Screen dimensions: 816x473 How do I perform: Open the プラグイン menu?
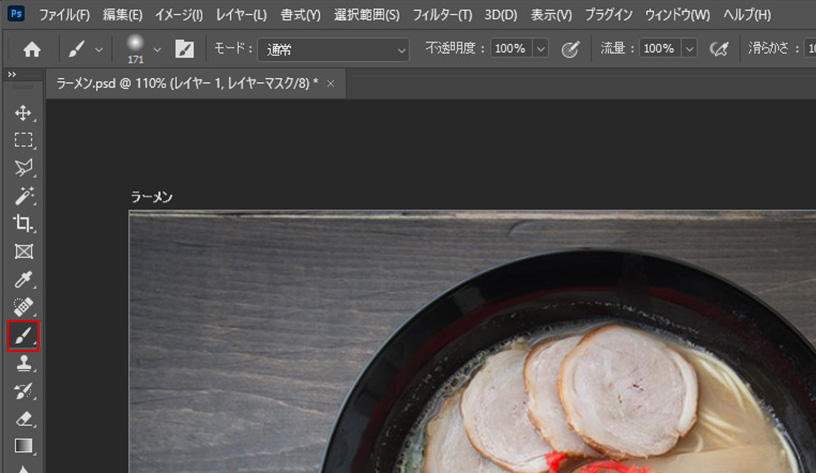click(608, 15)
